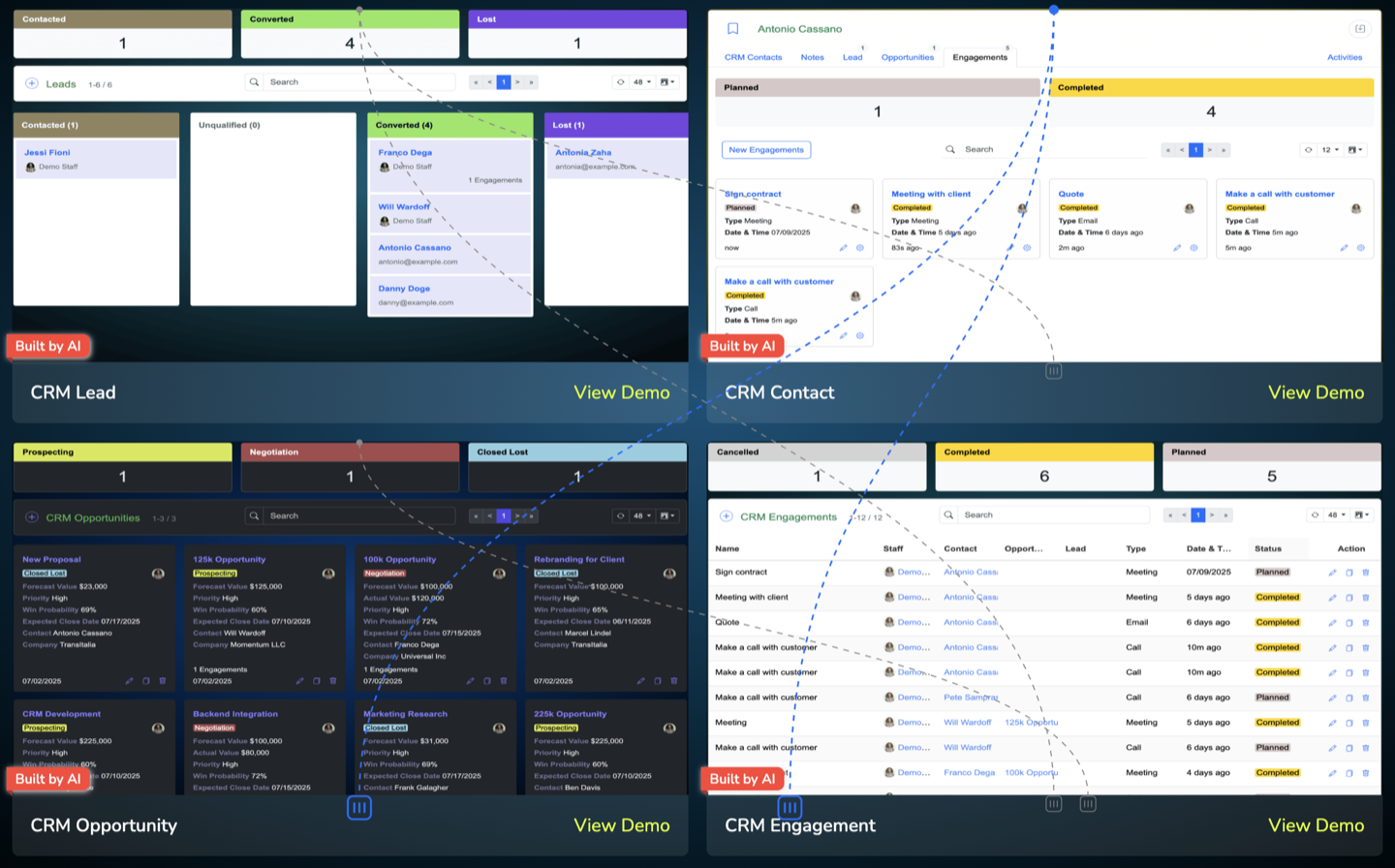Viewport: 1395px width, 868px height.
Task: Open page size 12 dropdown in contact Engagements
Action: [1330, 150]
